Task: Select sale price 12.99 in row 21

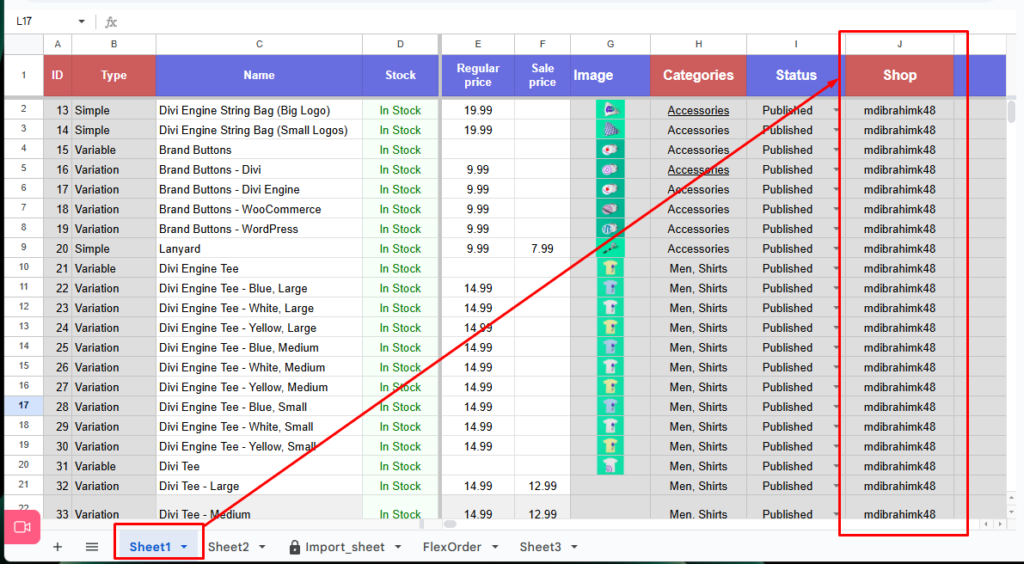Action: click(x=542, y=486)
